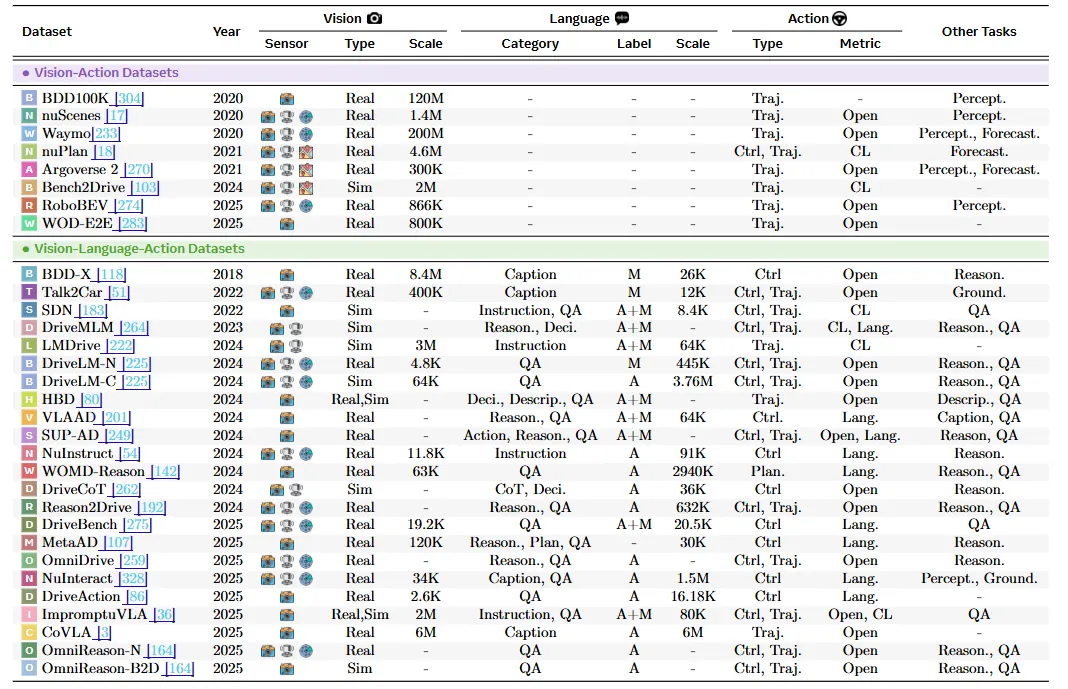Click the camera icon beside the Vision header
Screen dimensions: 1068x689
[375, 18]
